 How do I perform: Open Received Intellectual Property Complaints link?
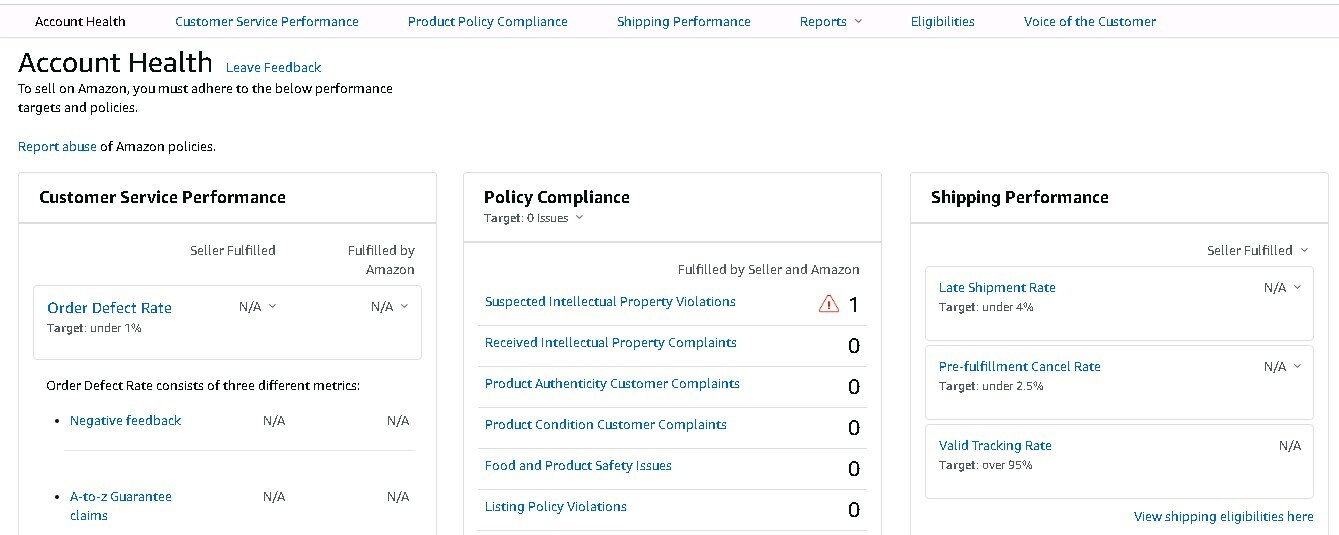point(611,343)
